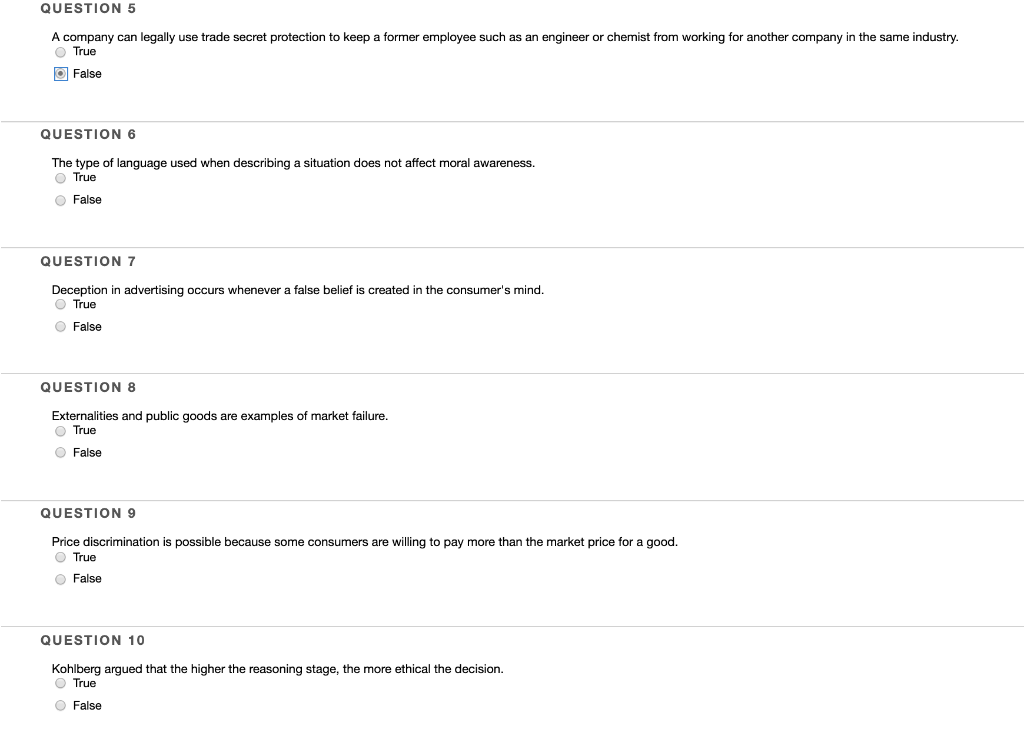Click the Kohlberg question statement text
Viewport: 1024px width, 739px height.
277,669
